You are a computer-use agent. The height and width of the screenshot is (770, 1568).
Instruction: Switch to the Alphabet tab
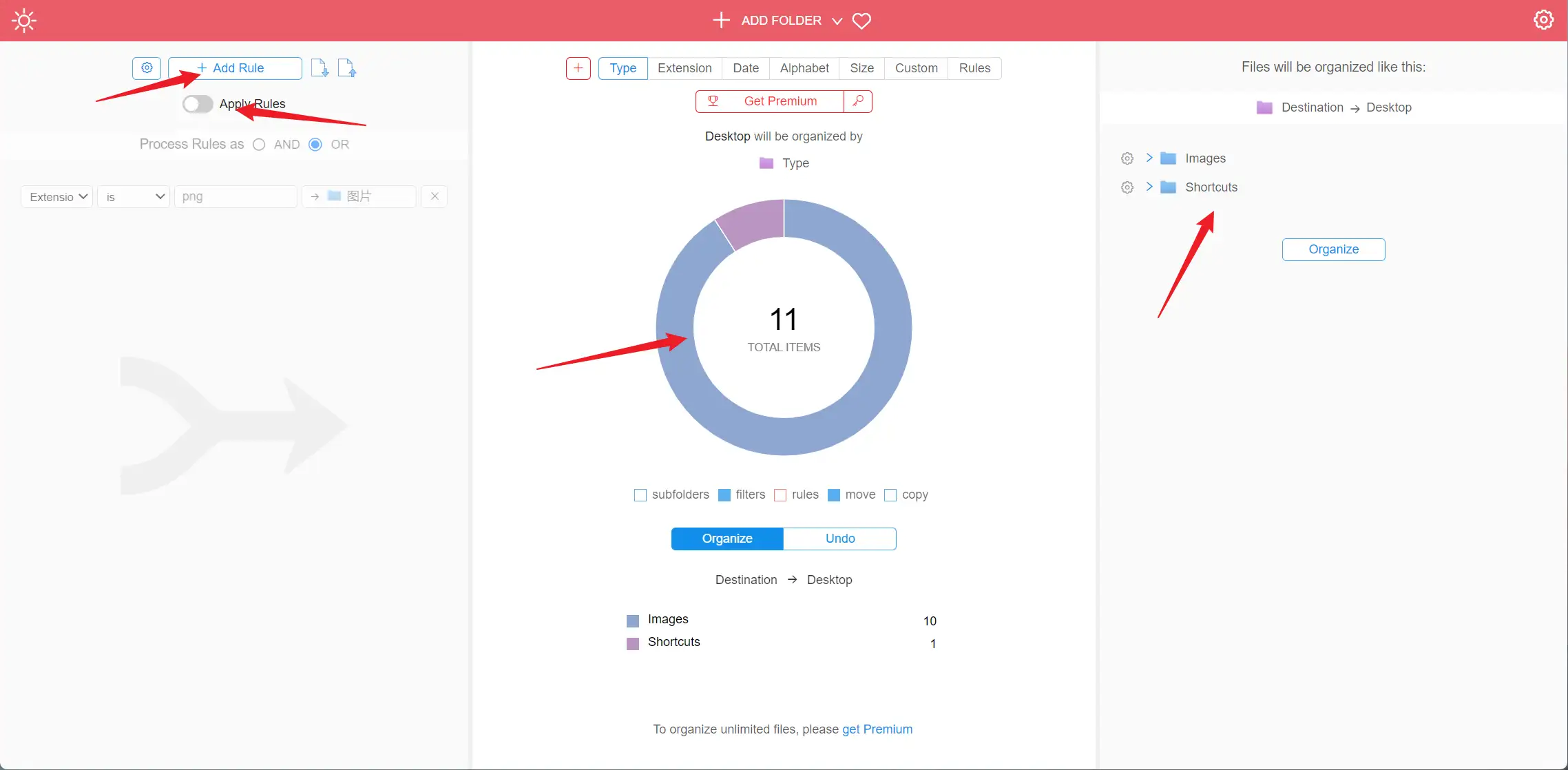pos(804,68)
